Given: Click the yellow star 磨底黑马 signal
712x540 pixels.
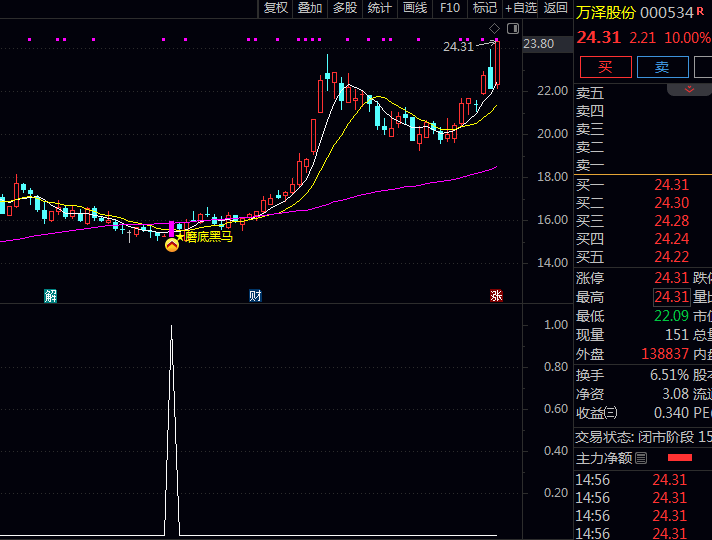Looking at the screenshot, I should tap(180, 236).
